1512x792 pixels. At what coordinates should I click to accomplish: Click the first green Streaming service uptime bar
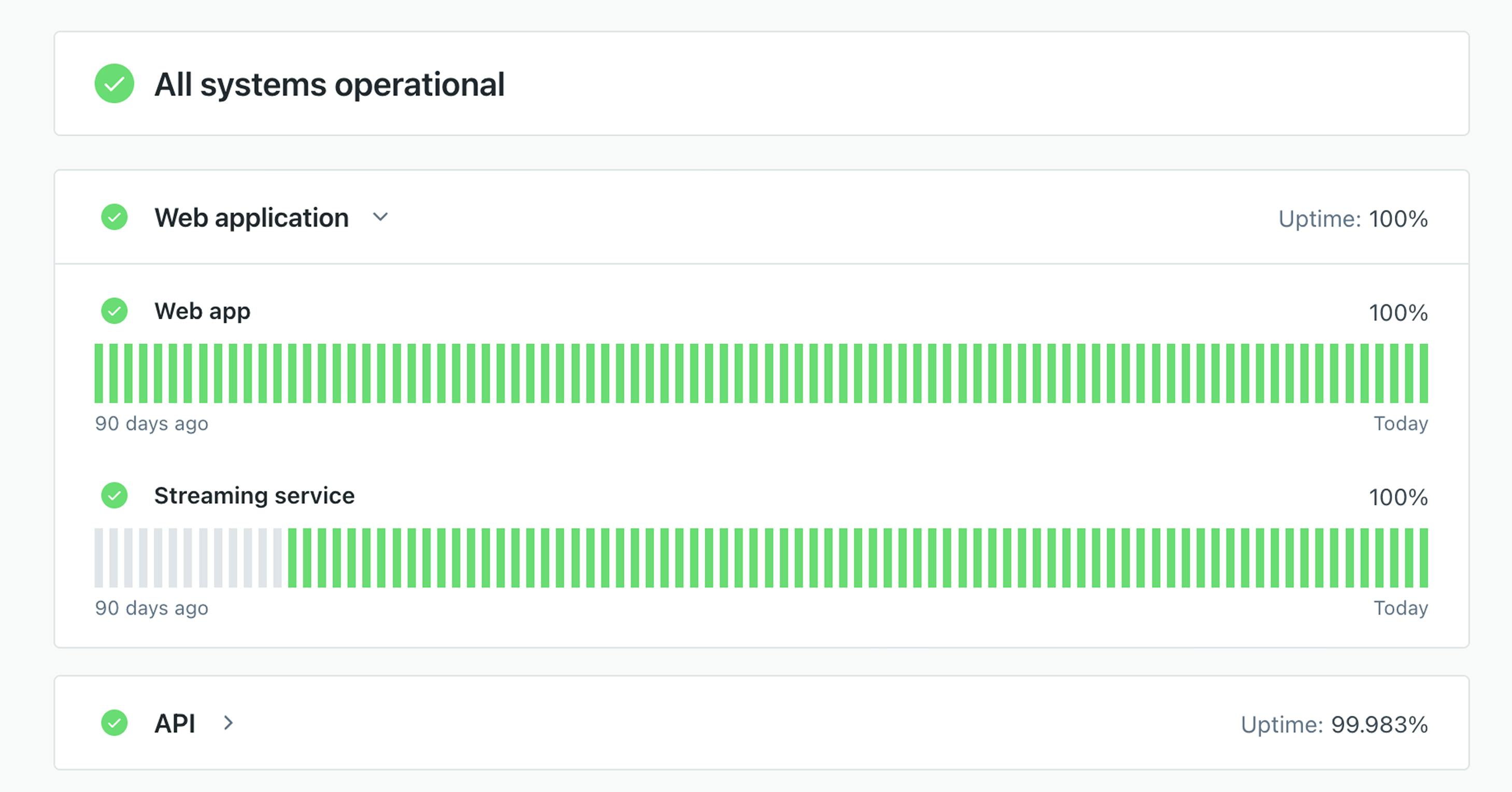(292, 558)
